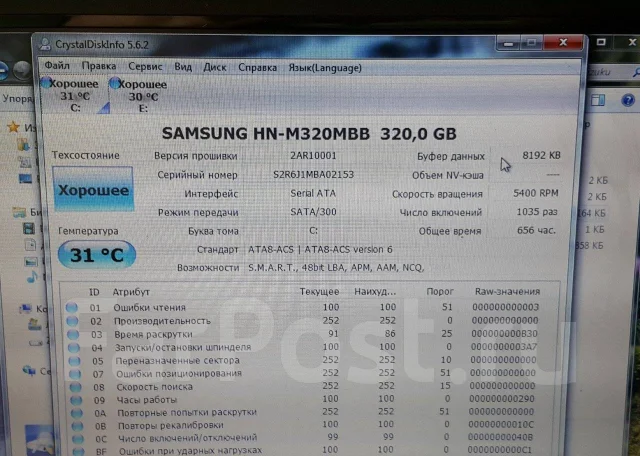
Task: Select the serial number S2R6J1MBA02153
Action: point(313,175)
